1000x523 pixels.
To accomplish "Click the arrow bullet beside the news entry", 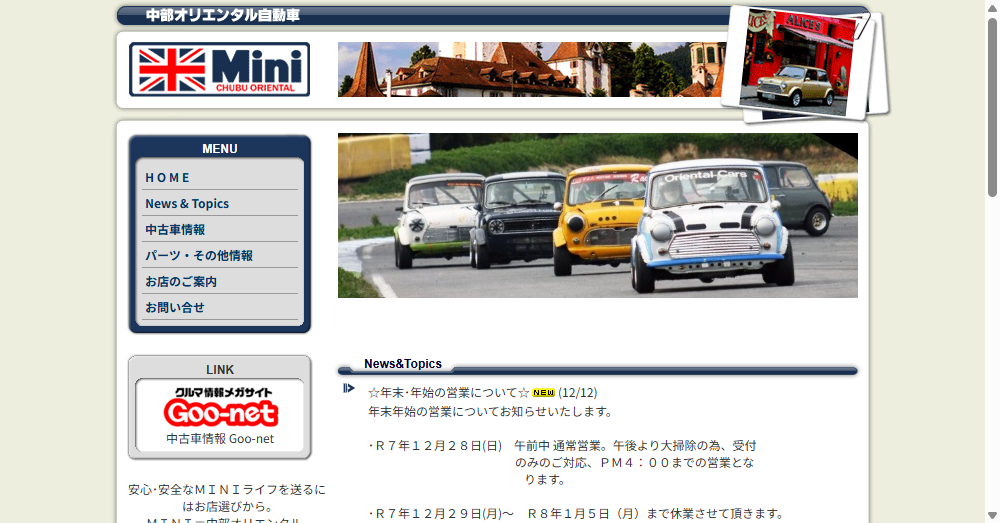I will (348, 388).
